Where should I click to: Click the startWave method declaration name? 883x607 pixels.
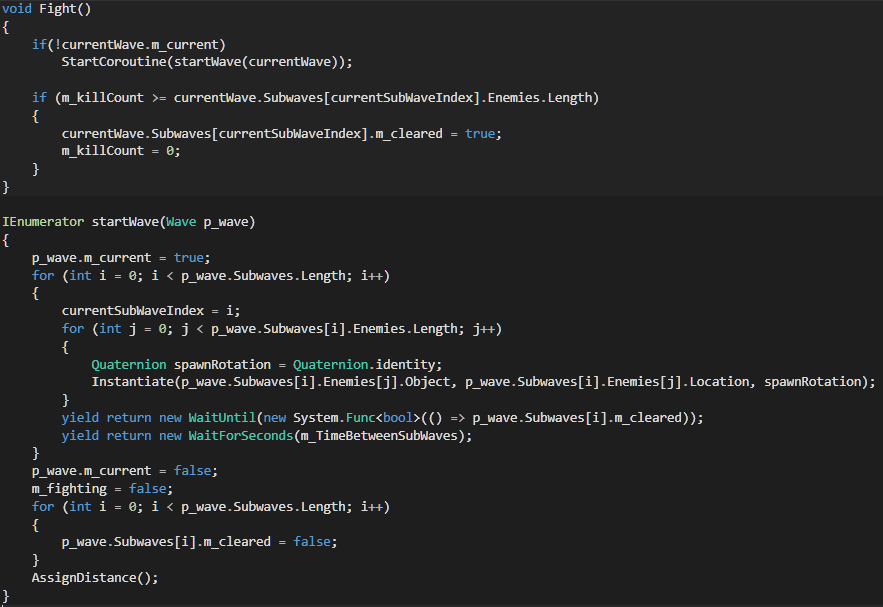[121, 221]
